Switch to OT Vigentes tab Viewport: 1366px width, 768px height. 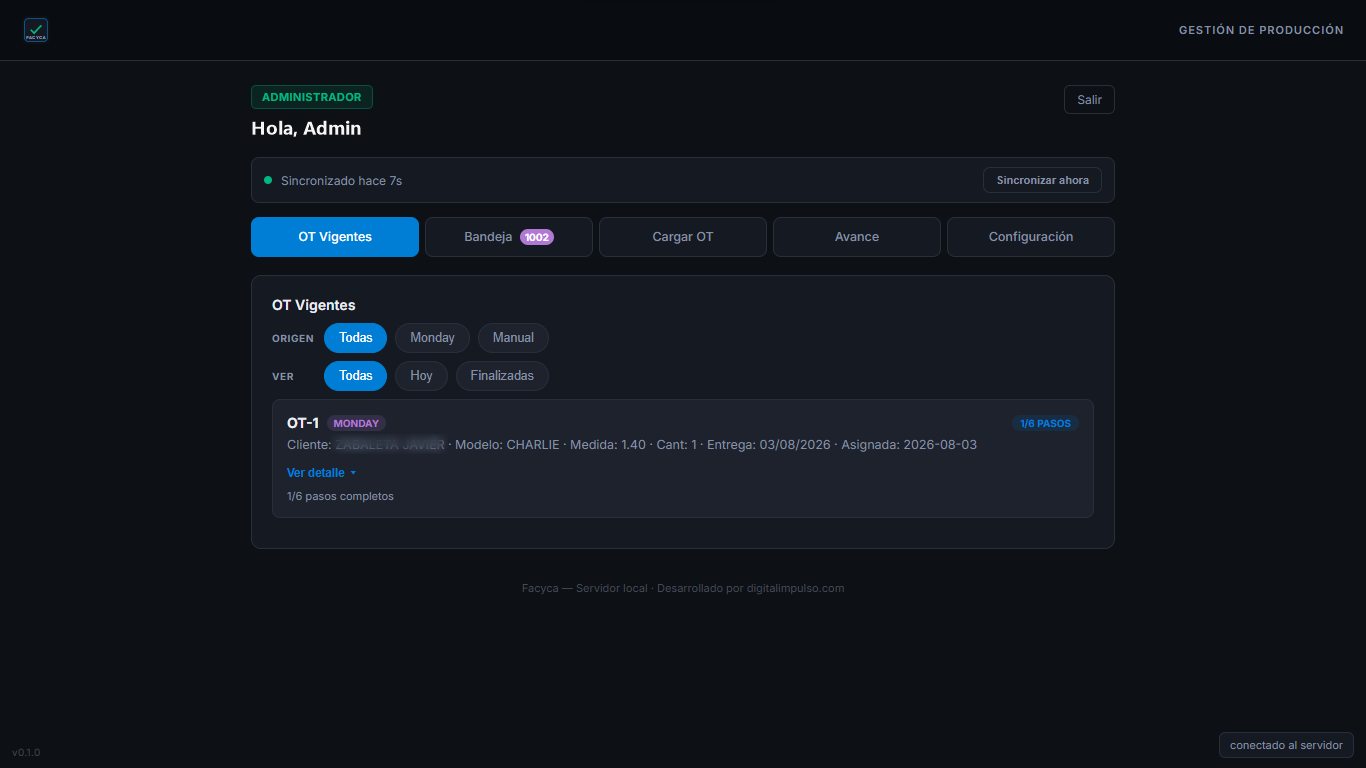pos(335,237)
